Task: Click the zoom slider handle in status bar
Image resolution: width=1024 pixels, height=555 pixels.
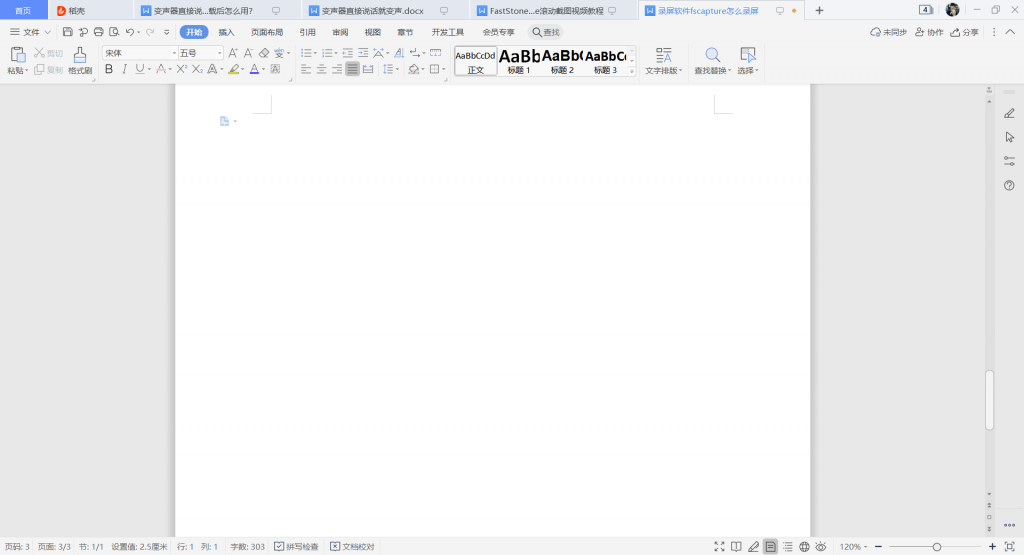Action: [x=936, y=547]
